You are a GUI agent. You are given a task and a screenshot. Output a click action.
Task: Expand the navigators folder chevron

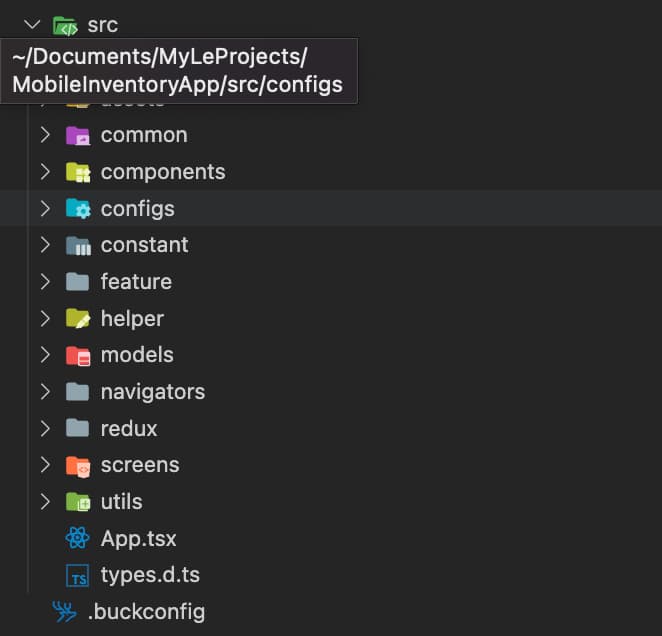point(45,392)
